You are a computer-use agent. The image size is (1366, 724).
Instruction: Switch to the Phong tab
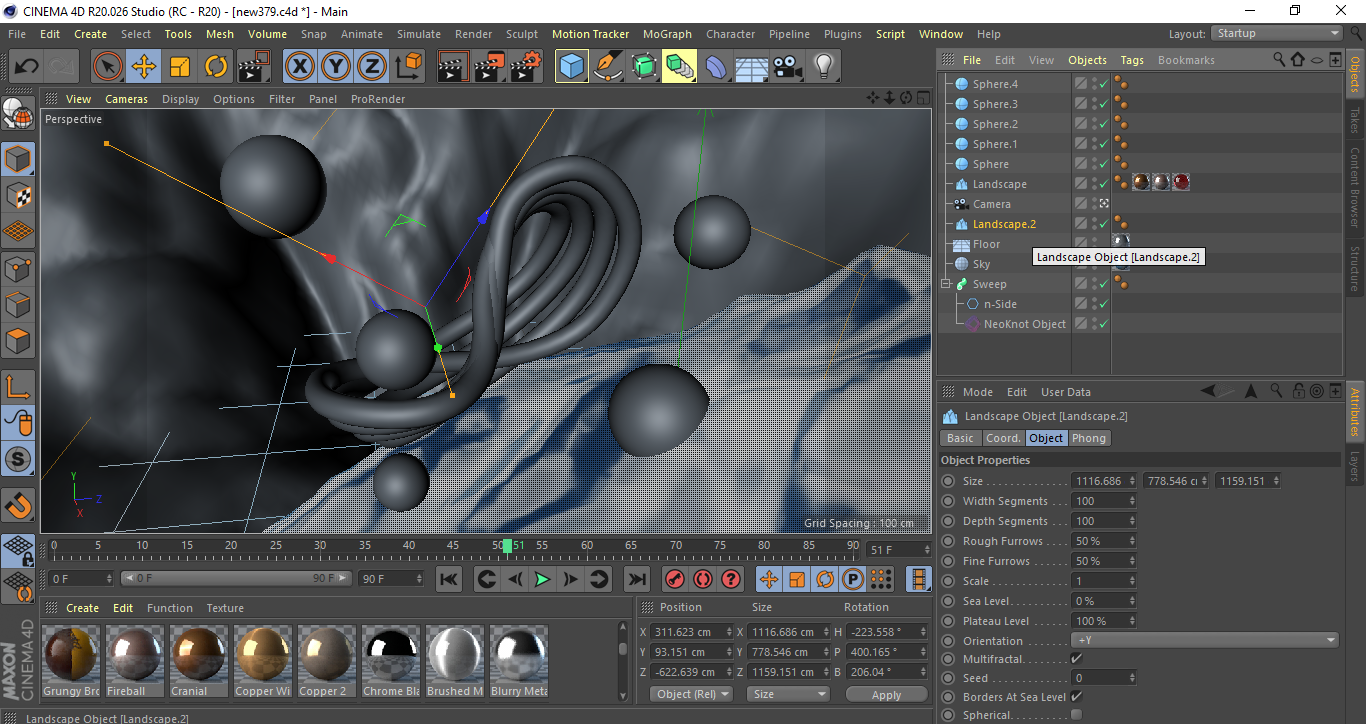pos(1089,438)
